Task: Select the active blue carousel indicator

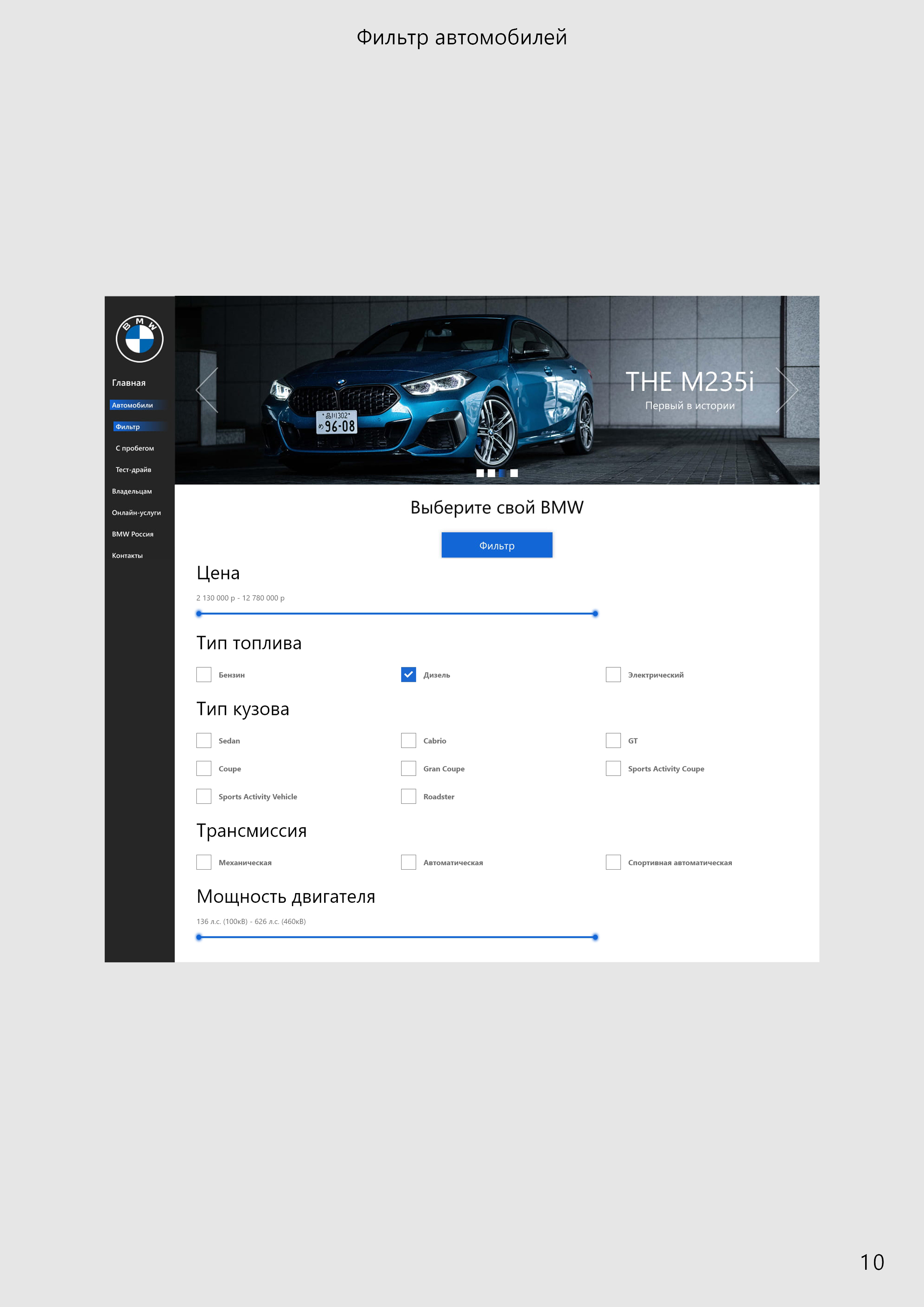Action: coord(503,473)
